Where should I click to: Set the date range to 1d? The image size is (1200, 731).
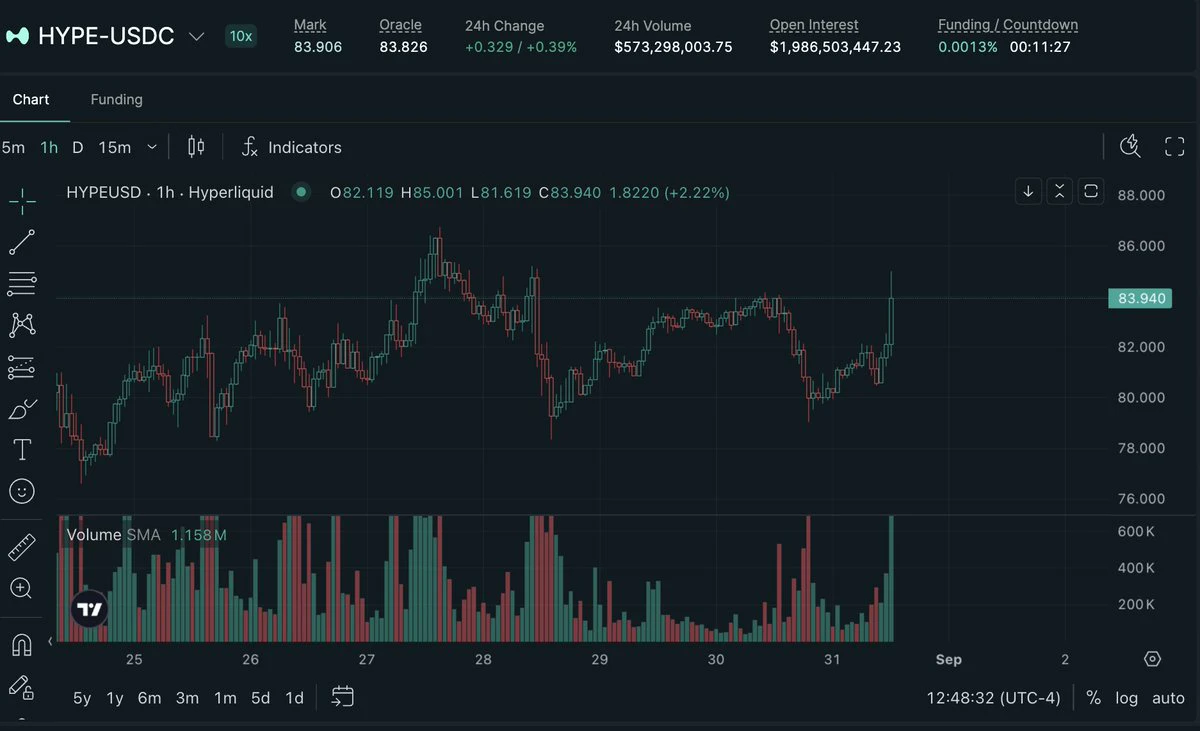click(x=294, y=698)
